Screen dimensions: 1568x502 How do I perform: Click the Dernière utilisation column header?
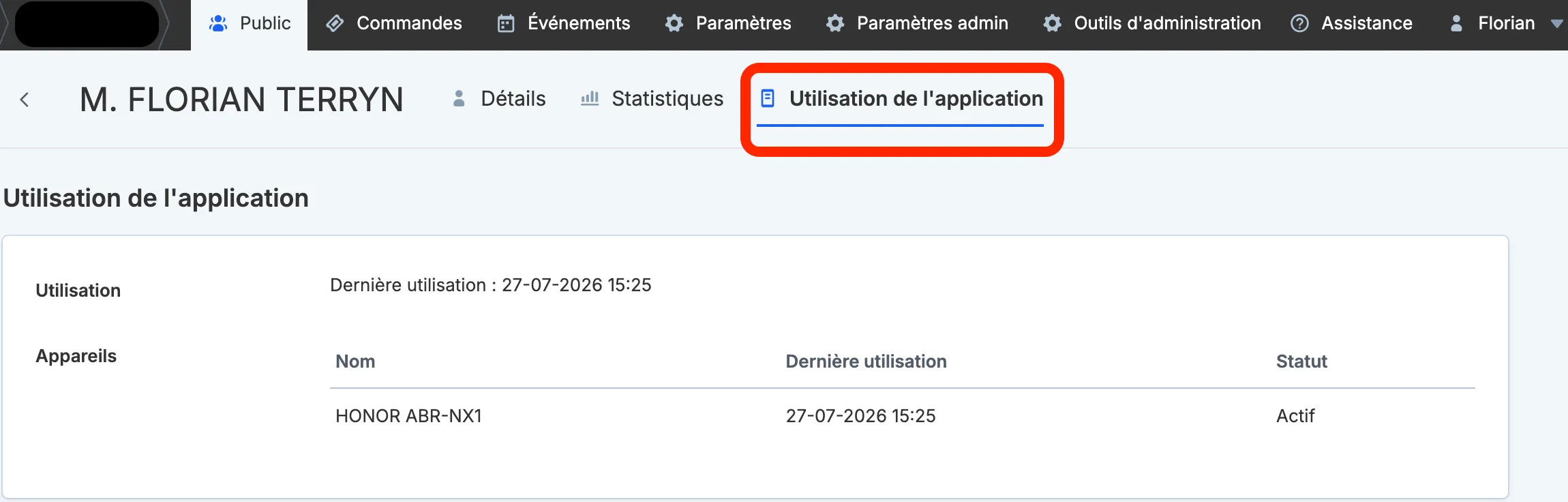[x=866, y=361]
